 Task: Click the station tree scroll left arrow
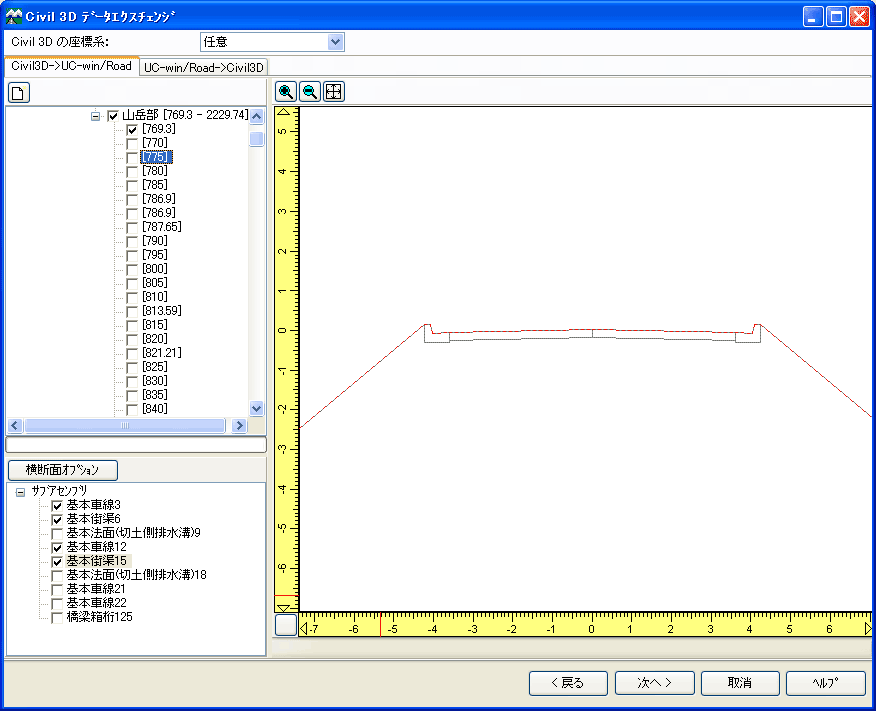click(x=15, y=426)
